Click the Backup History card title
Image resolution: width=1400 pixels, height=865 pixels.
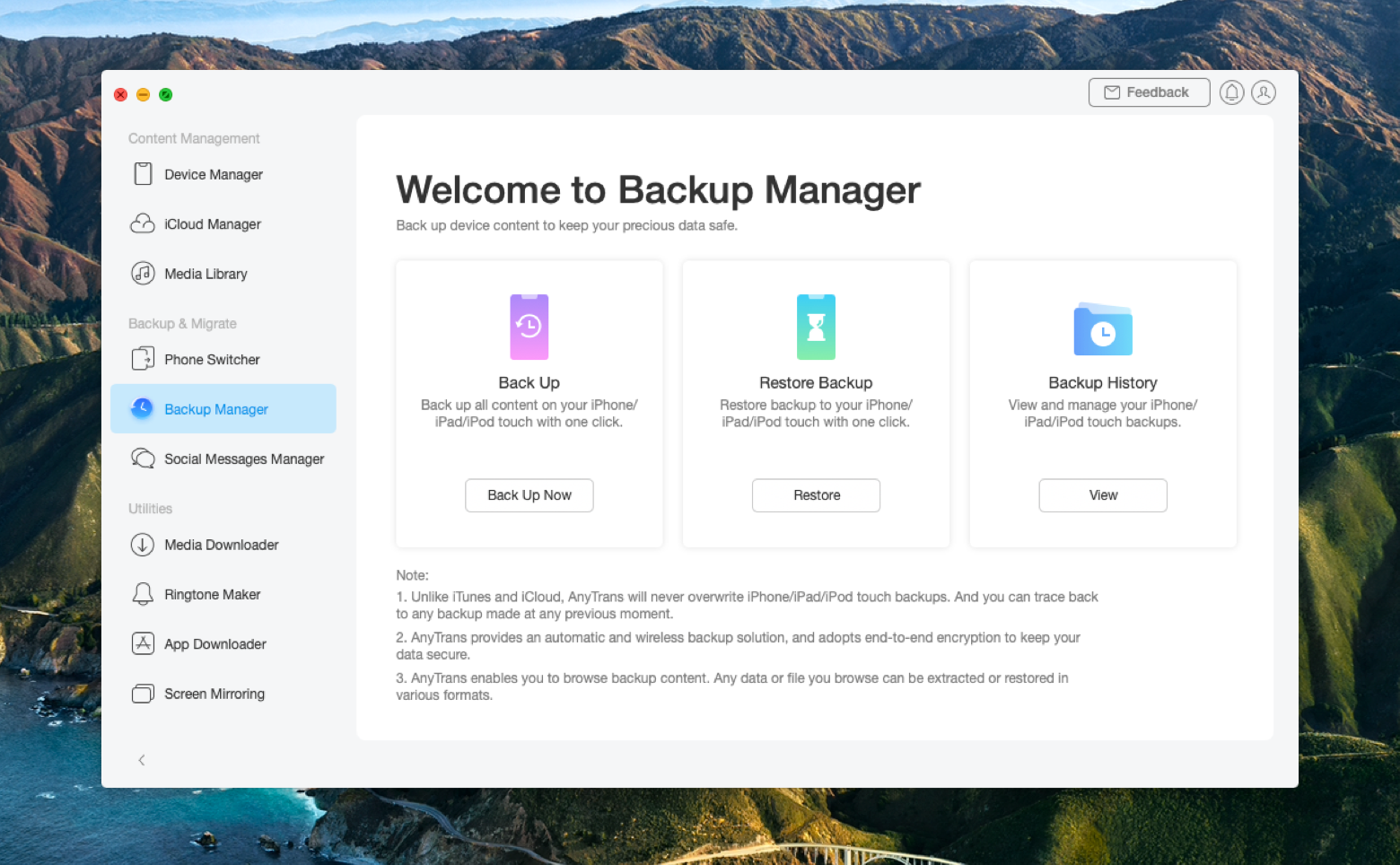click(x=1103, y=383)
